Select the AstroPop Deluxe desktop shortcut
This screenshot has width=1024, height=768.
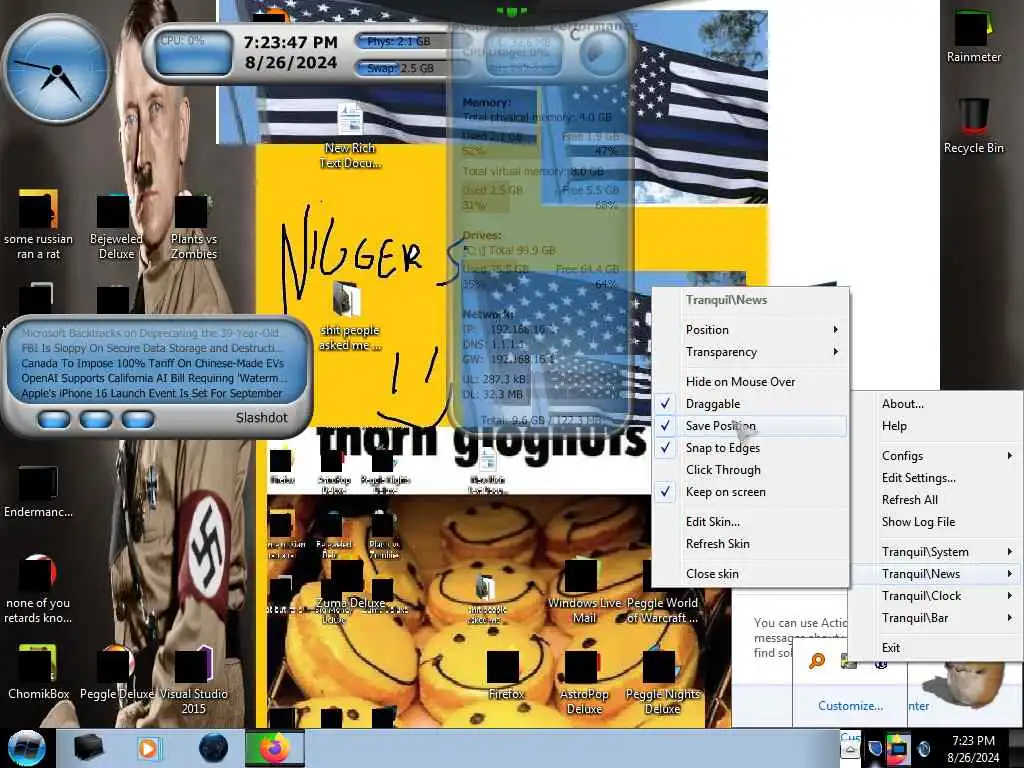coord(584,682)
